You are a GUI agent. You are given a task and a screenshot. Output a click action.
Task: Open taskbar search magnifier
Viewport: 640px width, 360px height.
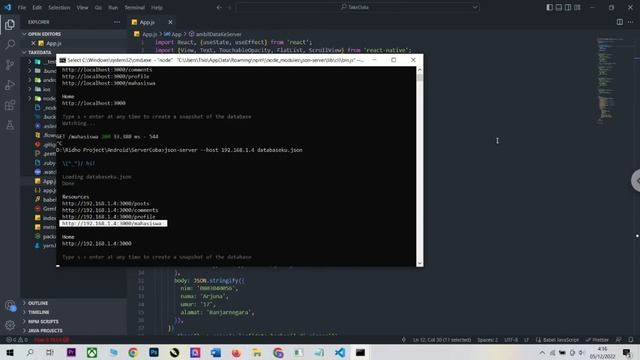[x=30, y=353]
